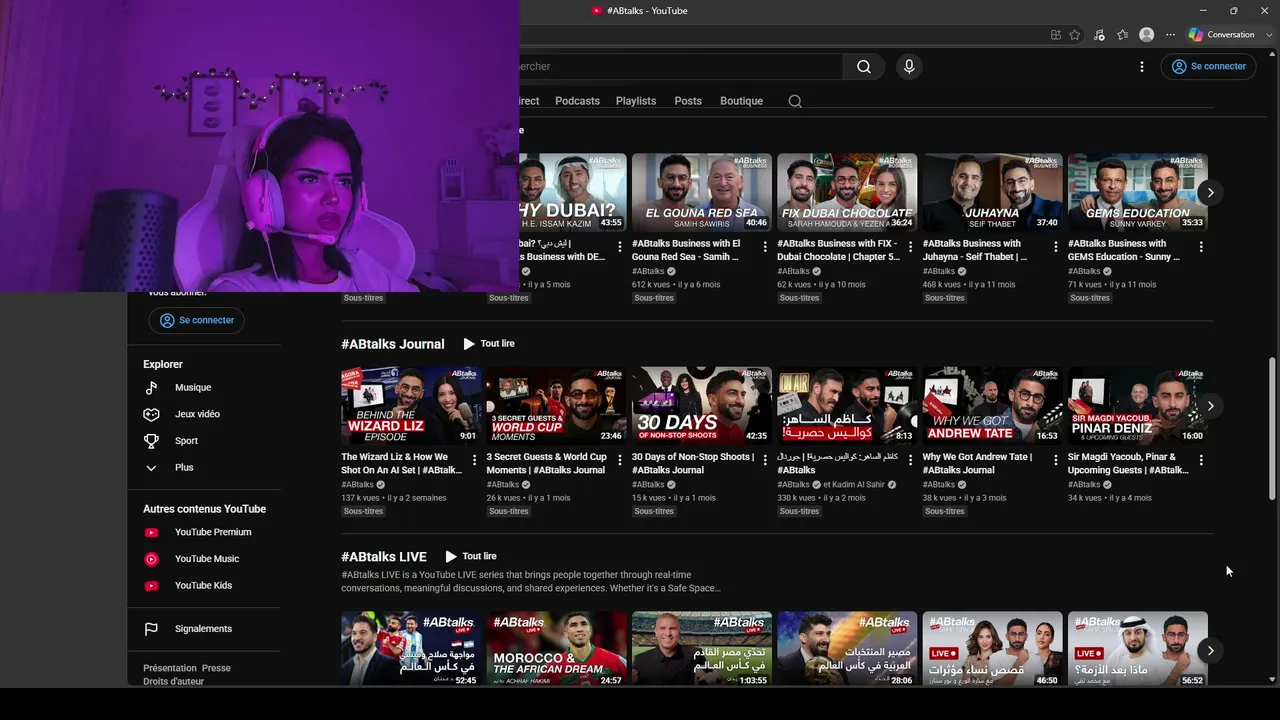The height and width of the screenshot is (720, 1280).
Task: Open options menu for Andrew Tate video
Action: tap(1056, 460)
